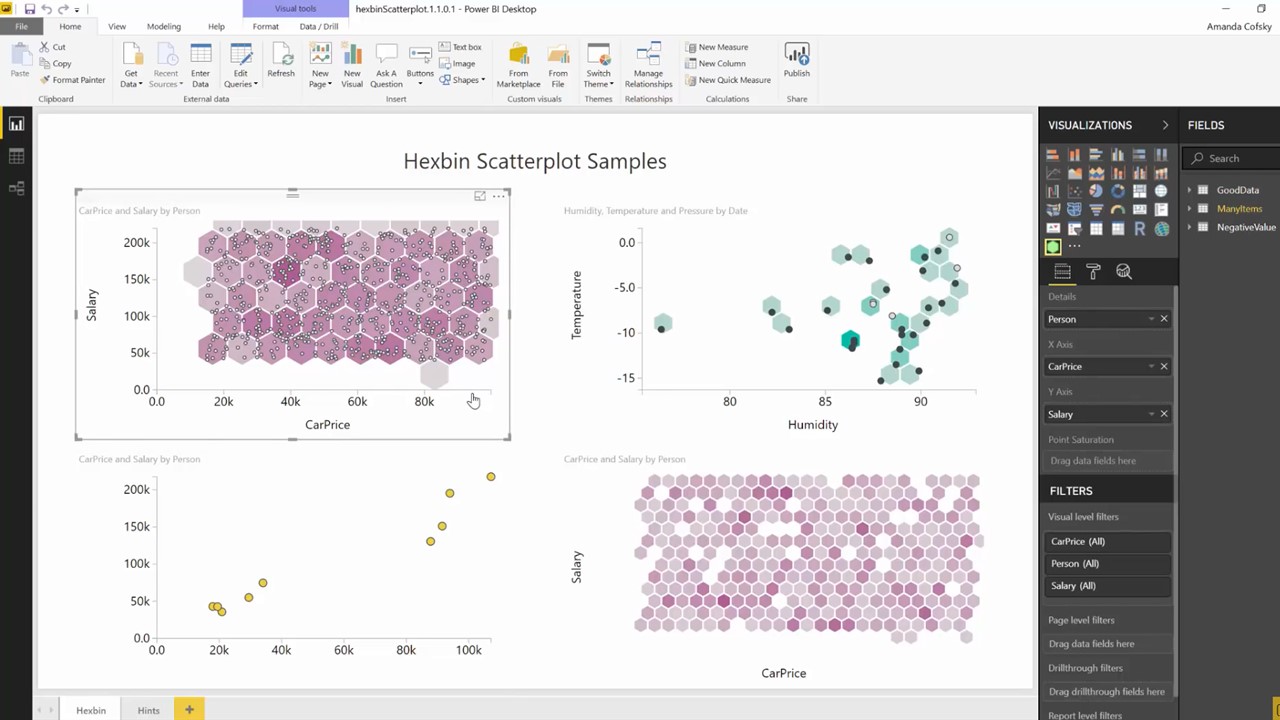
Task: Open the Format paint roller pane
Action: (x=1093, y=272)
